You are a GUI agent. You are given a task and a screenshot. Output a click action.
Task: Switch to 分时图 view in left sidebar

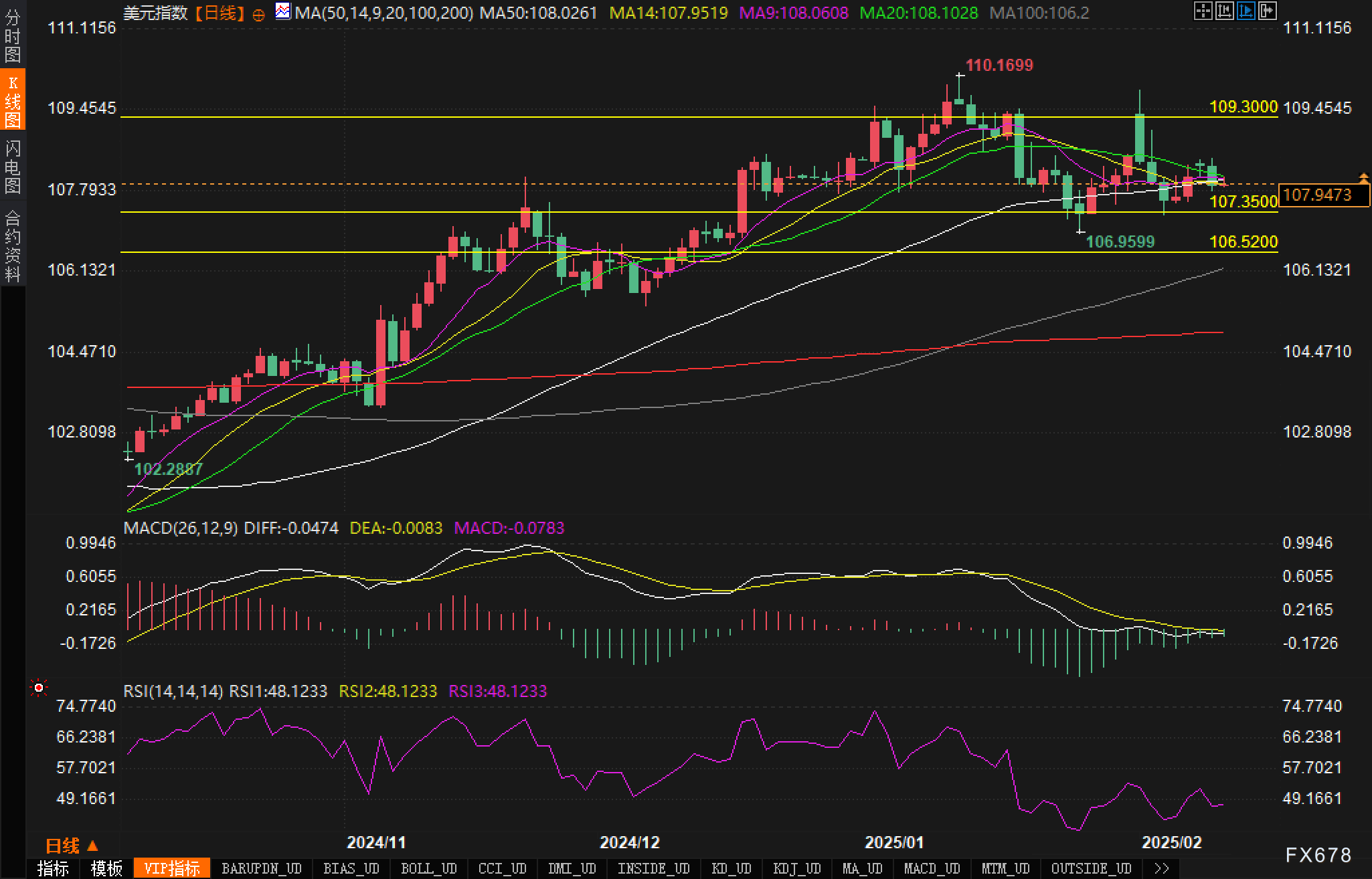pyautogui.click(x=13, y=35)
